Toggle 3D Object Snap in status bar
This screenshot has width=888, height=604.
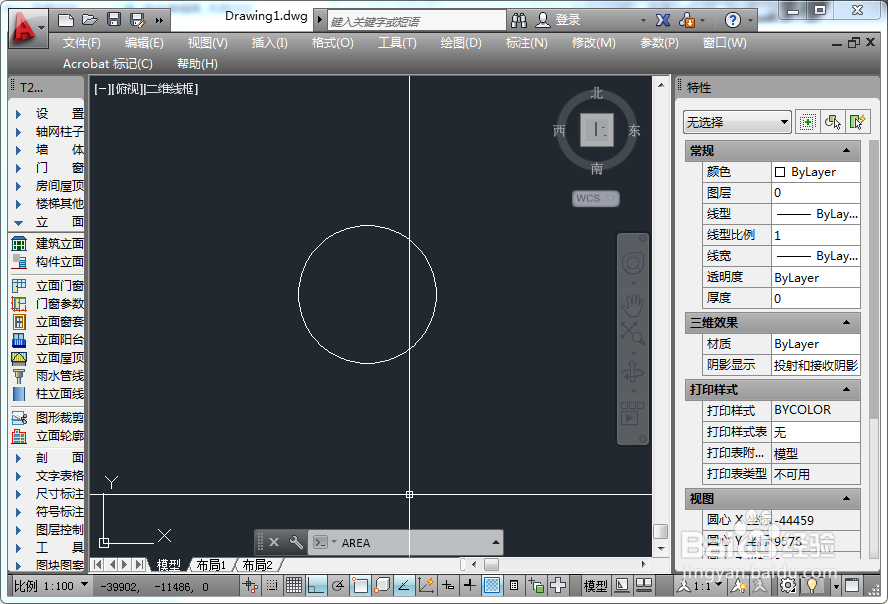pyautogui.click(x=382, y=585)
